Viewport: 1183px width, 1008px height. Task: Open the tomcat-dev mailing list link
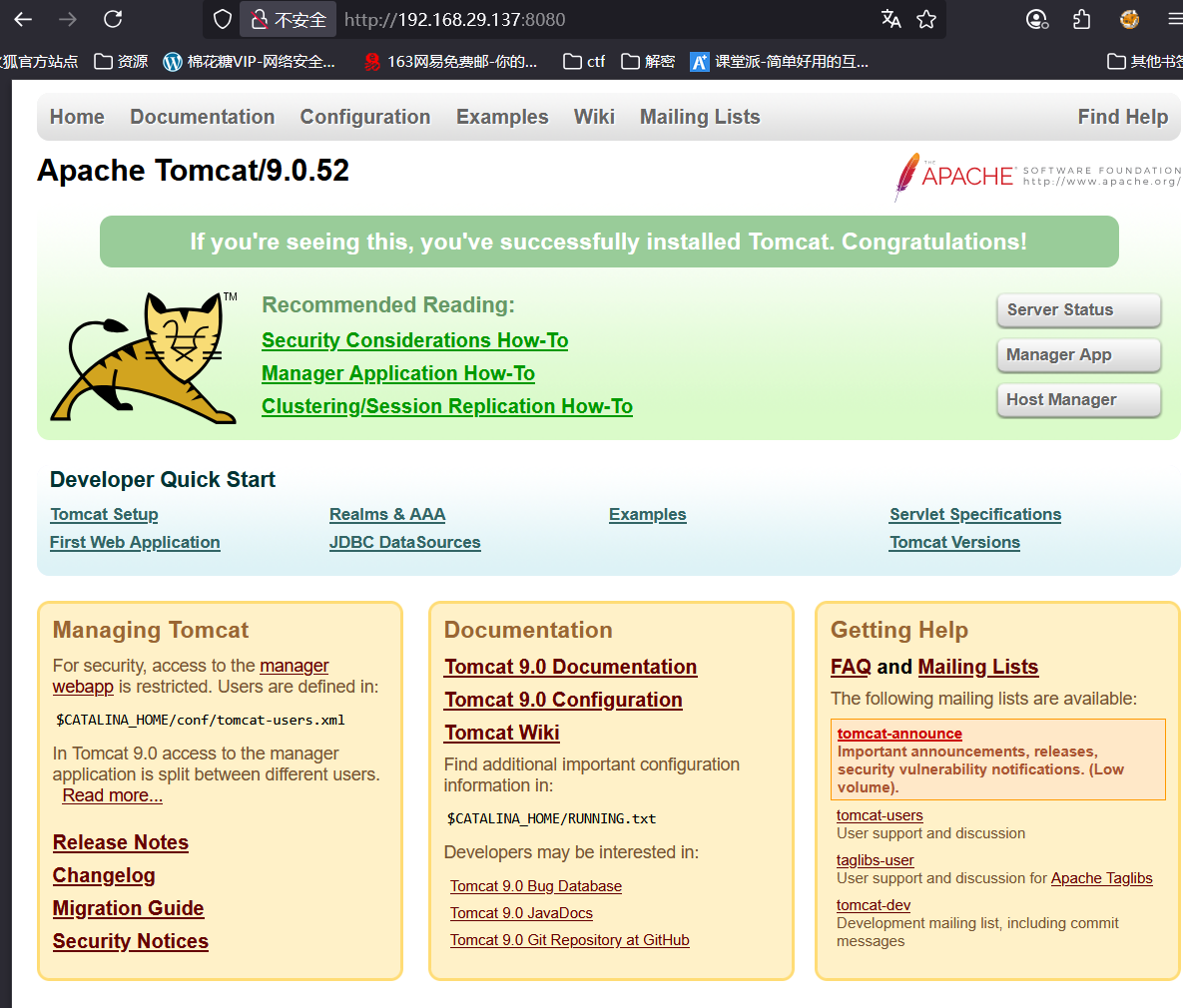[874, 905]
